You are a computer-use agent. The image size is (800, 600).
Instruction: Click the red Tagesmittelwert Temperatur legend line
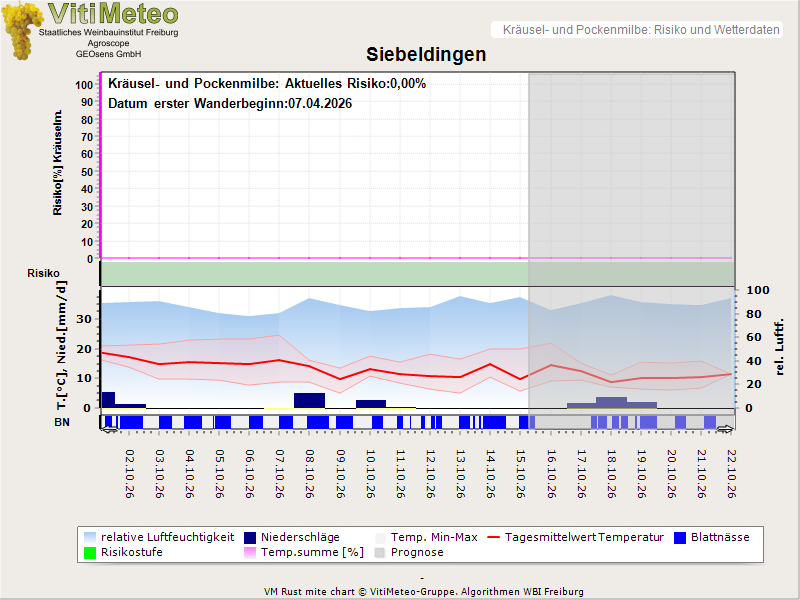493,538
